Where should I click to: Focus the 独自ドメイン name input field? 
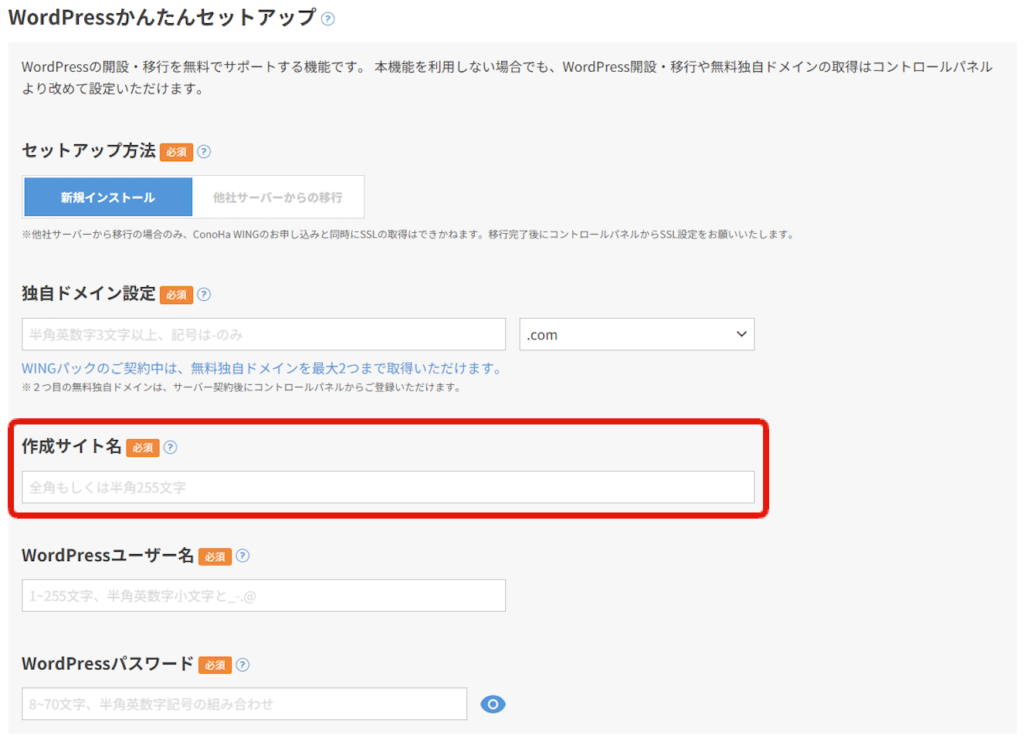point(263,335)
